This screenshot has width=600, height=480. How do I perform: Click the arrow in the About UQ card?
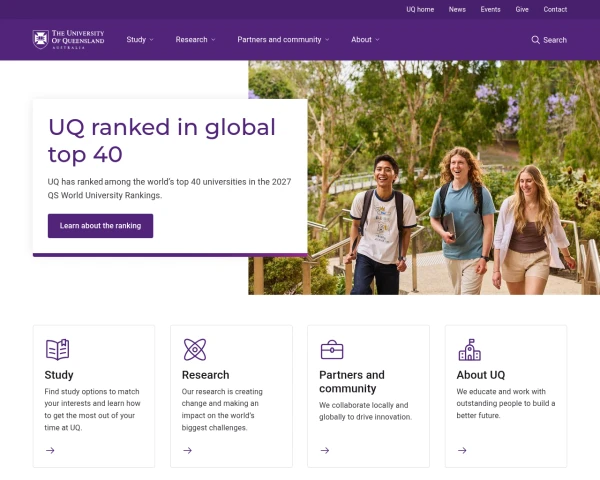pyautogui.click(x=462, y=451)
